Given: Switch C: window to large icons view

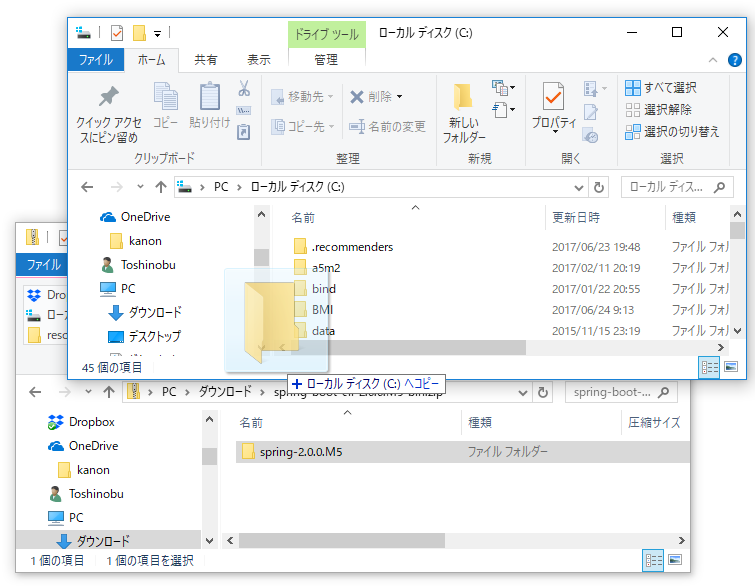Looking at the screenshot, I should click(731, 367).
